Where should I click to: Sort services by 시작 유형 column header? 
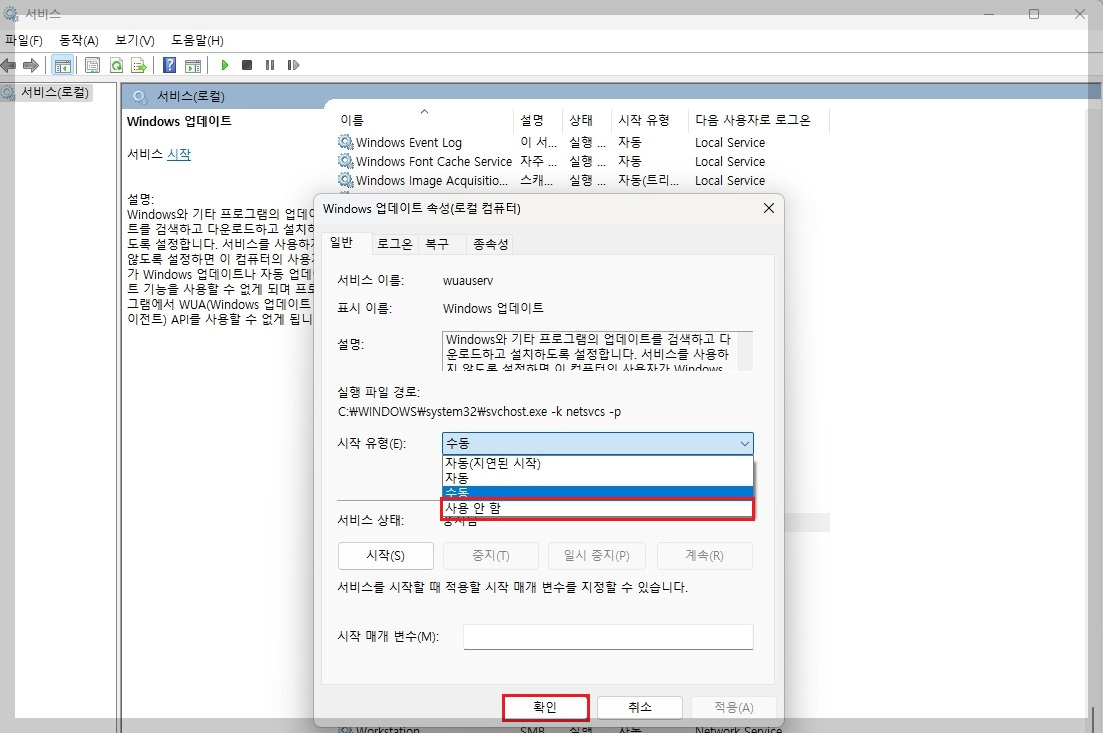(x=651, y=120)
